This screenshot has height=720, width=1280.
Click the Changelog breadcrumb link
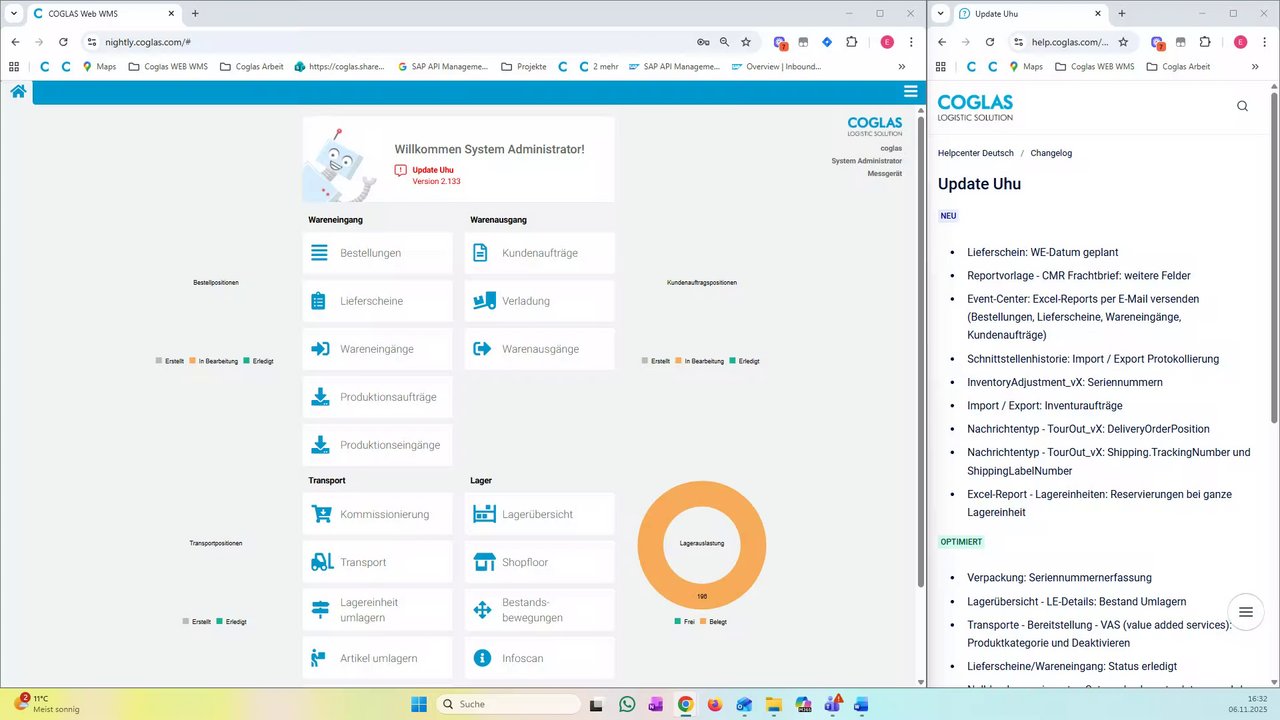point(1051,153)
